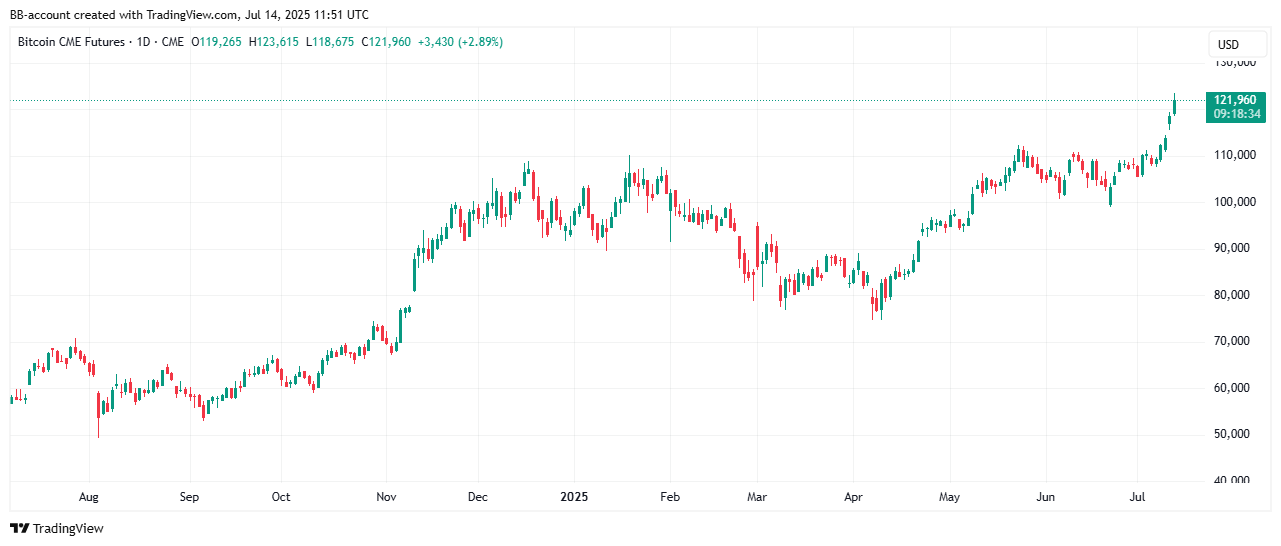
Task: Click the current price label 121,960
Action: click(1236, 100)
